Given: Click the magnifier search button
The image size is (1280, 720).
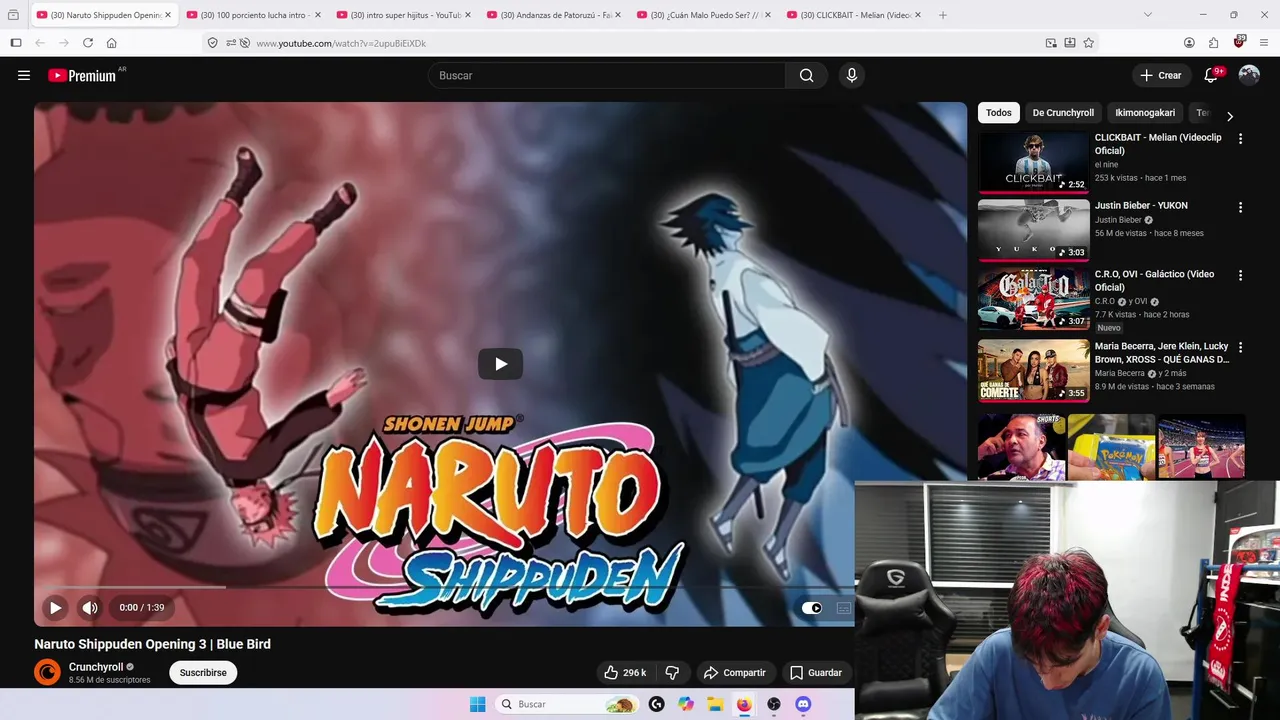Looking at the screenshot, I should click(806, 75).
